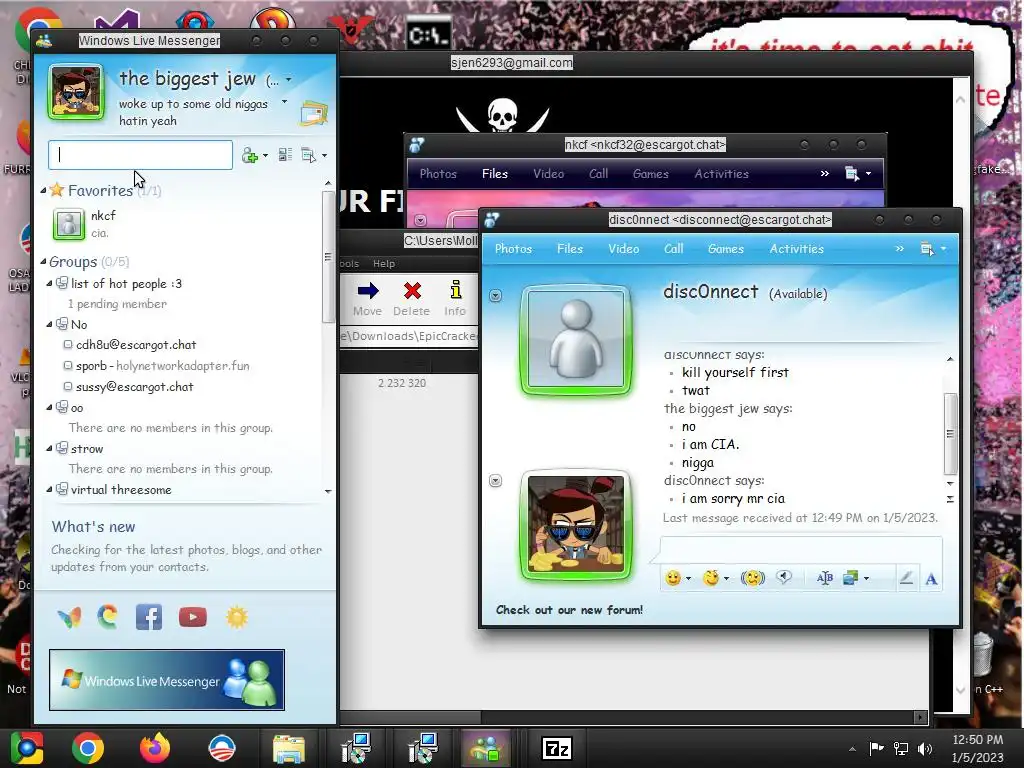
Task: Open the Files tab in disc0nnect chat
Action: 569,249
